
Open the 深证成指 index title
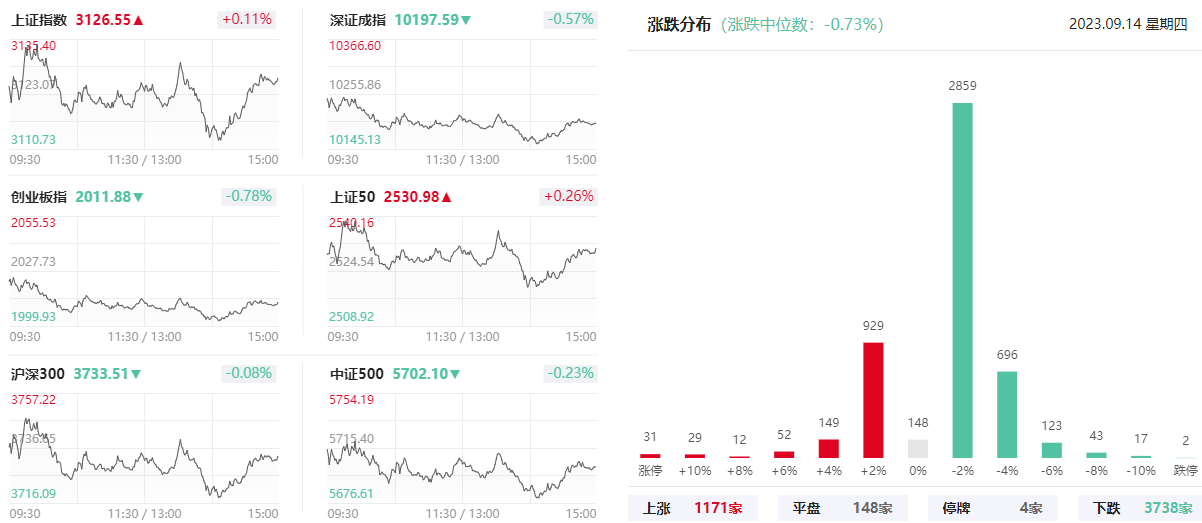[x=358, y=20]
